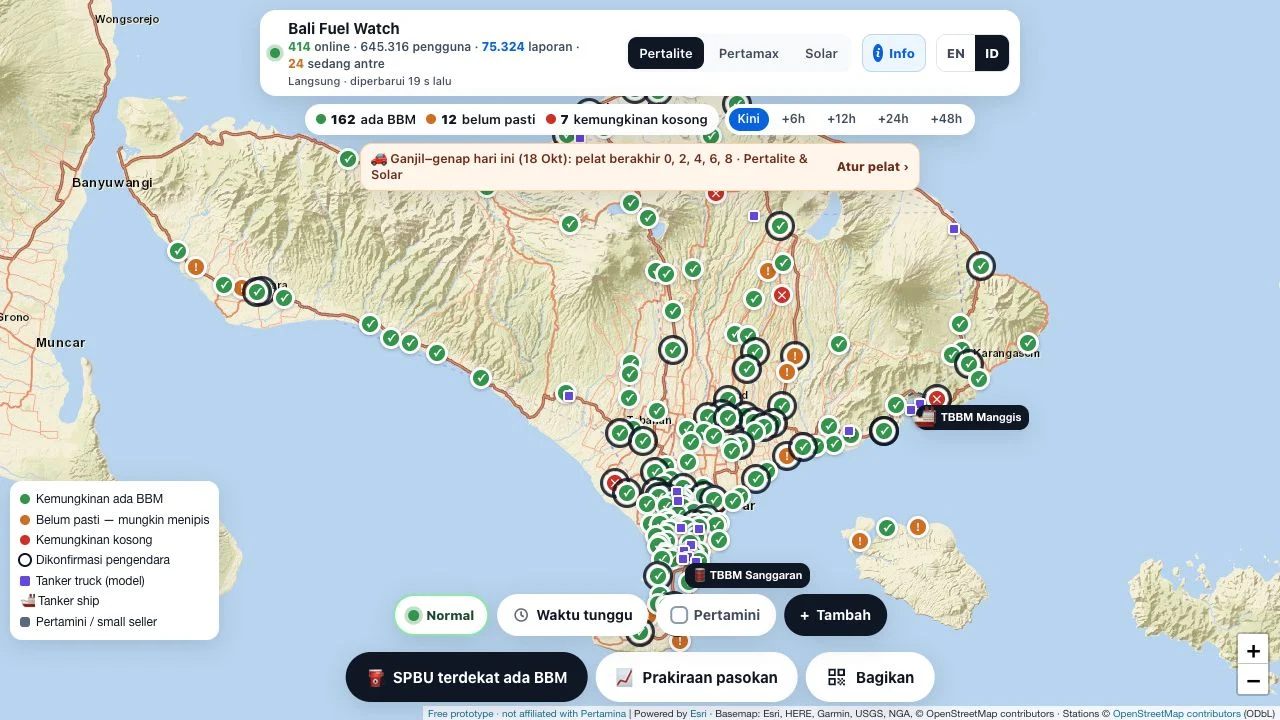Click the clock icon in Waktu tunggu

coord(521,615)
